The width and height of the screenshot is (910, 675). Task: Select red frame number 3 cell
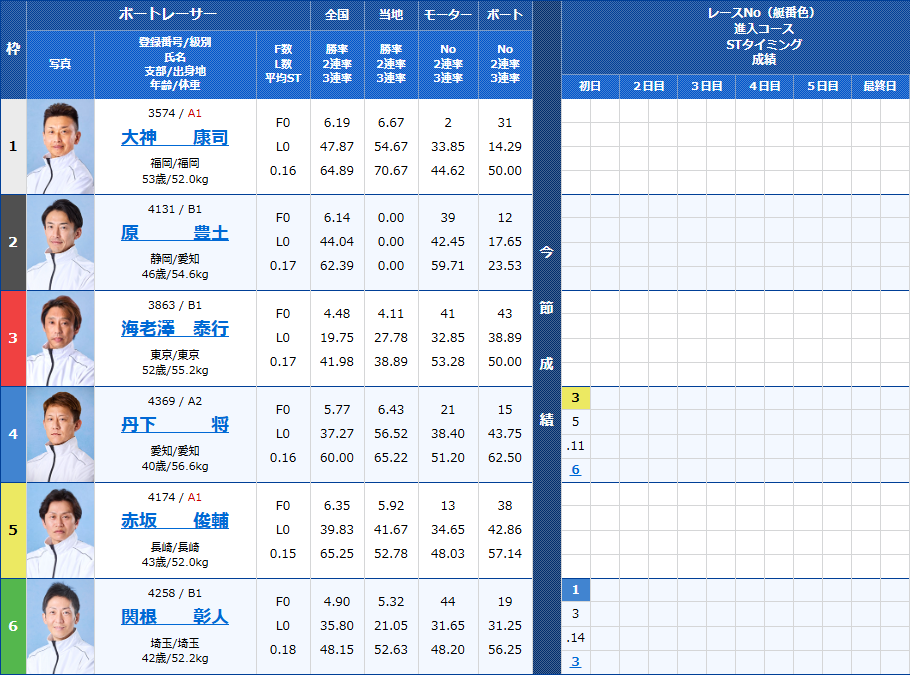pyautogui.click(x=13, y=338)
